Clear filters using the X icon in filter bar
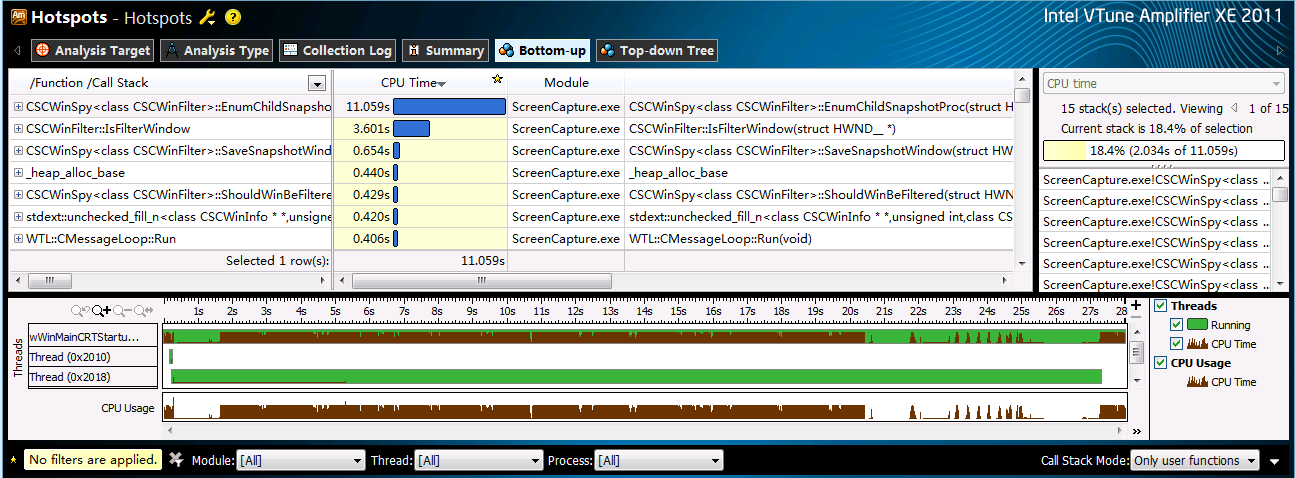 tap(176, 460)
